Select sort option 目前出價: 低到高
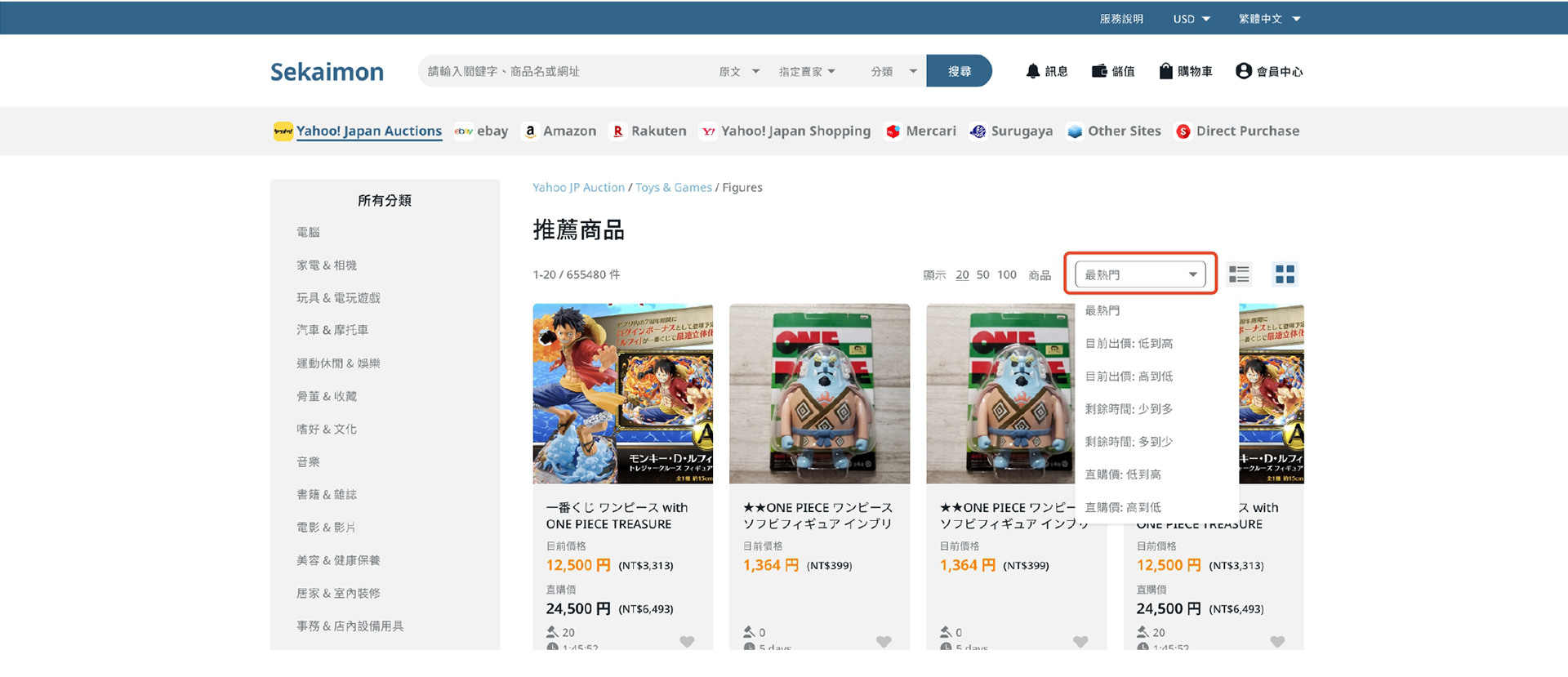The image size is (1568, 677). point(1129,344)
